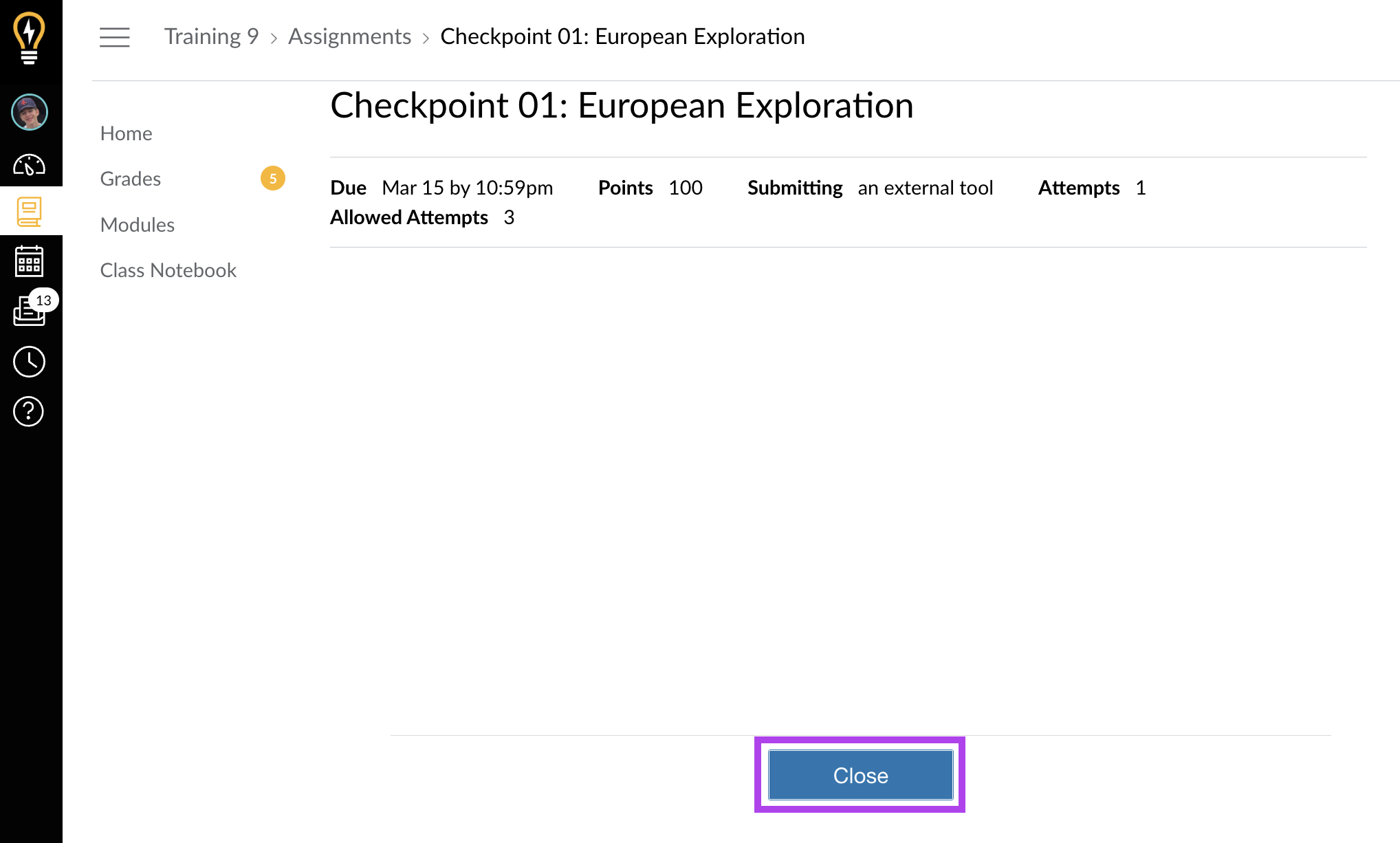Viewport: 1400px width, 843px height.
Task: Open Class Notebook link
Action: pyautogui.click(x=168, y=270)
